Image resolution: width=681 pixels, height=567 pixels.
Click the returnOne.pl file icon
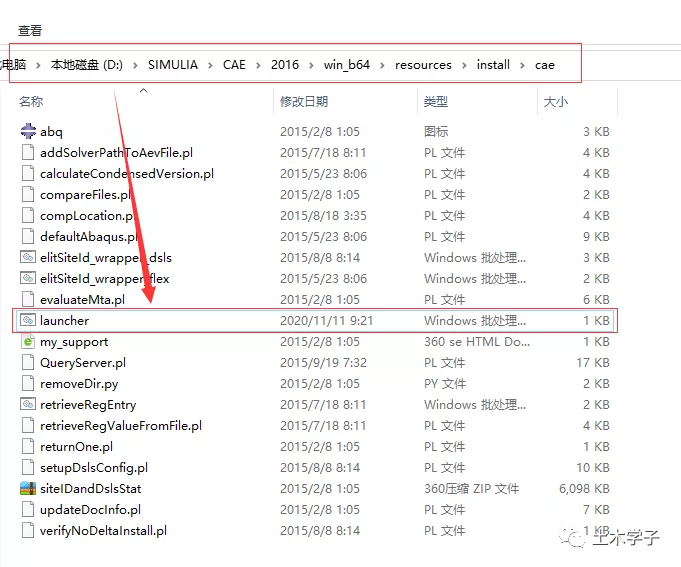28,446
